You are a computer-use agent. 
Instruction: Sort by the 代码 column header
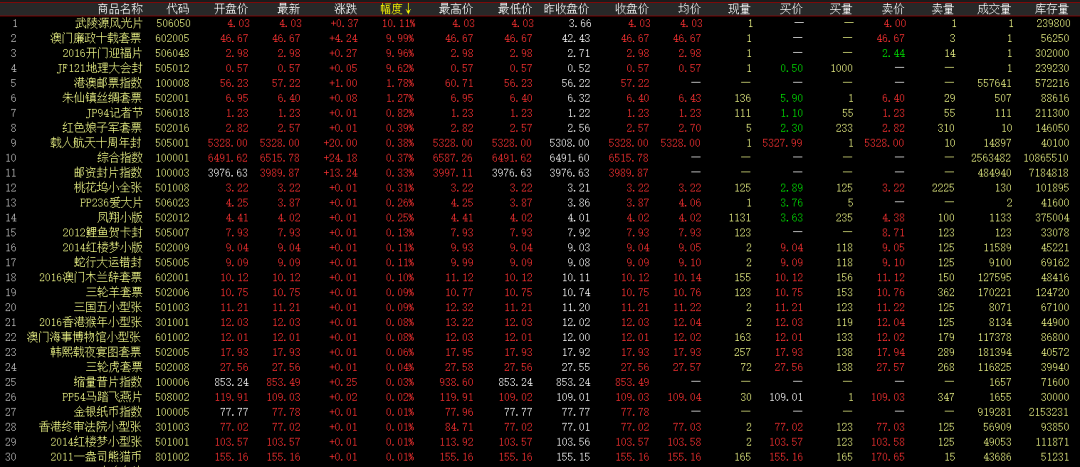click(178, 9)
